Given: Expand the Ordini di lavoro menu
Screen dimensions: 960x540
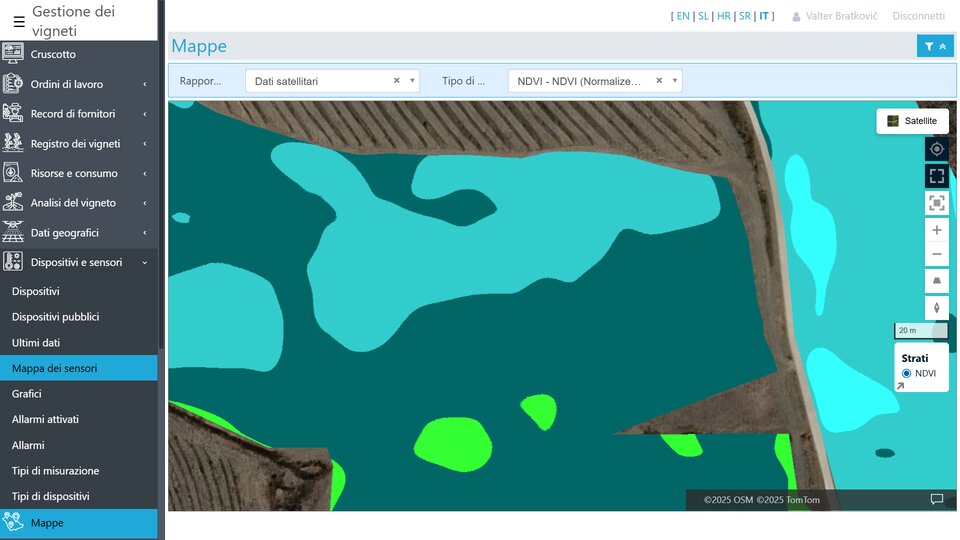Looking at the screenshot, I should (x=78, y=84).
